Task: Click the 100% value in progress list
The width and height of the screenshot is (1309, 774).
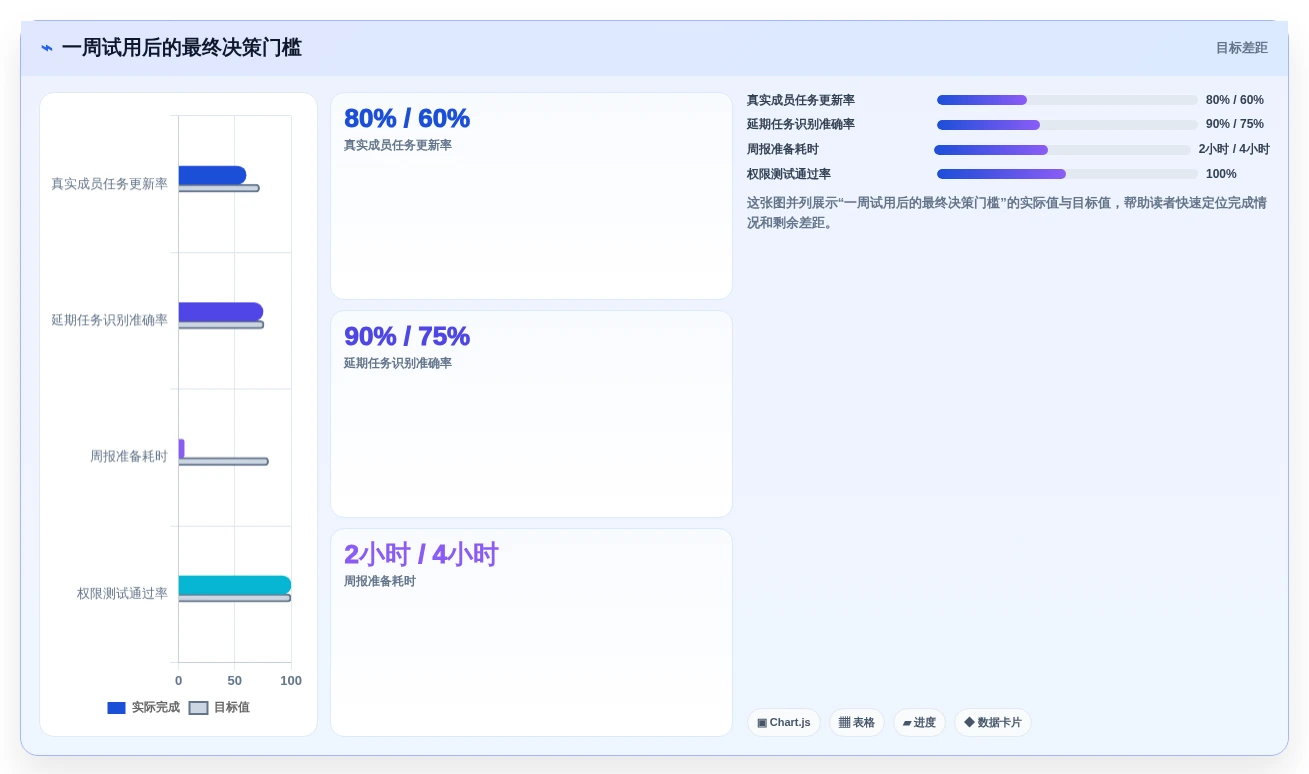Action: click(1221, 174)
